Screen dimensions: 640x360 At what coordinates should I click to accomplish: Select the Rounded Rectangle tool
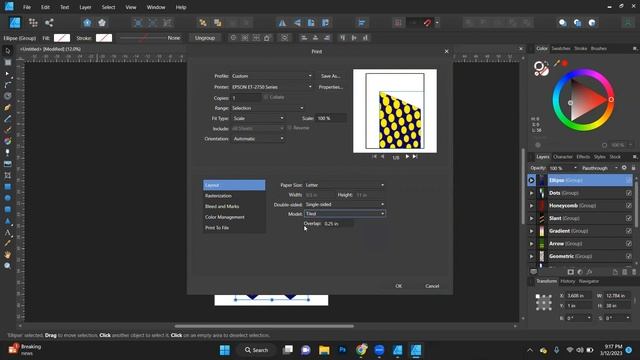point(7,209)
